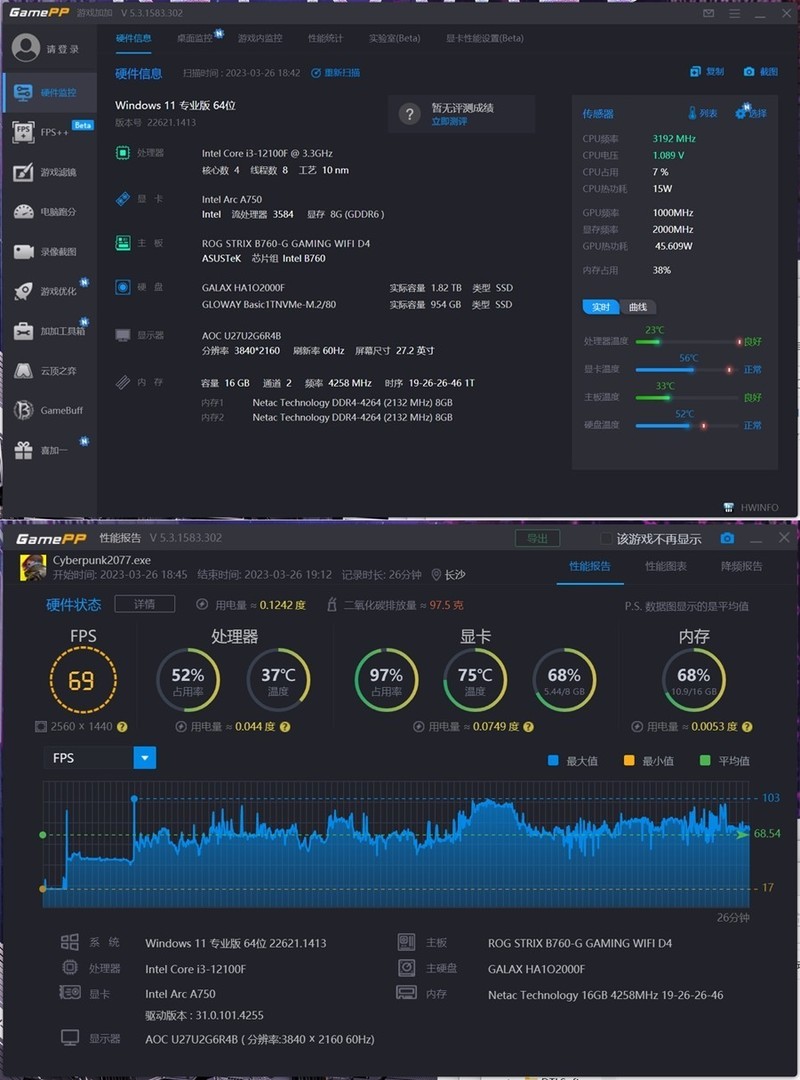Click the FPS 69 circular gauge
The height and width of the screenshot is (1080, 800).
coord(83,680)
